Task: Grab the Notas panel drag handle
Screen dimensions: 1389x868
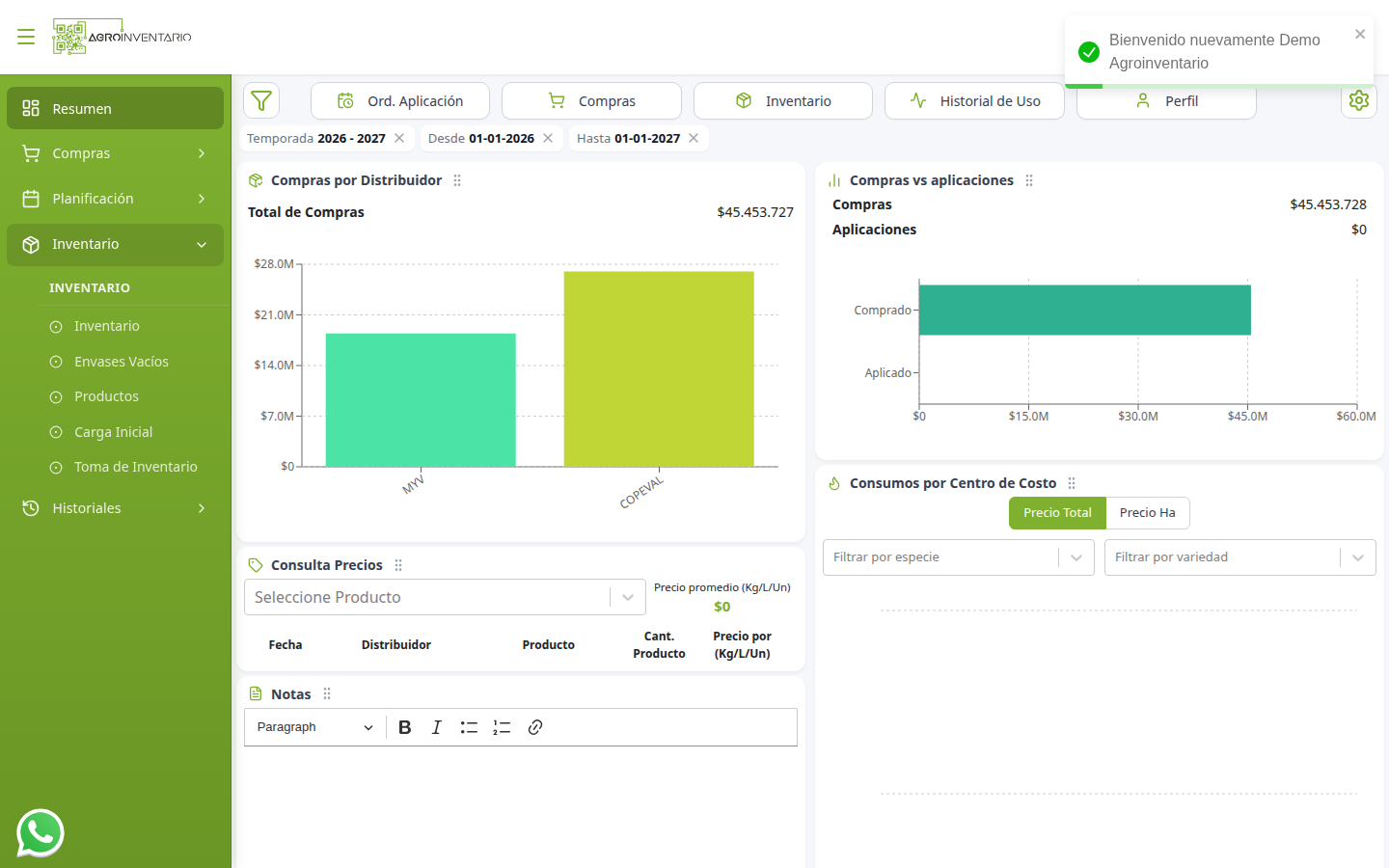Action: coord(327,694)
